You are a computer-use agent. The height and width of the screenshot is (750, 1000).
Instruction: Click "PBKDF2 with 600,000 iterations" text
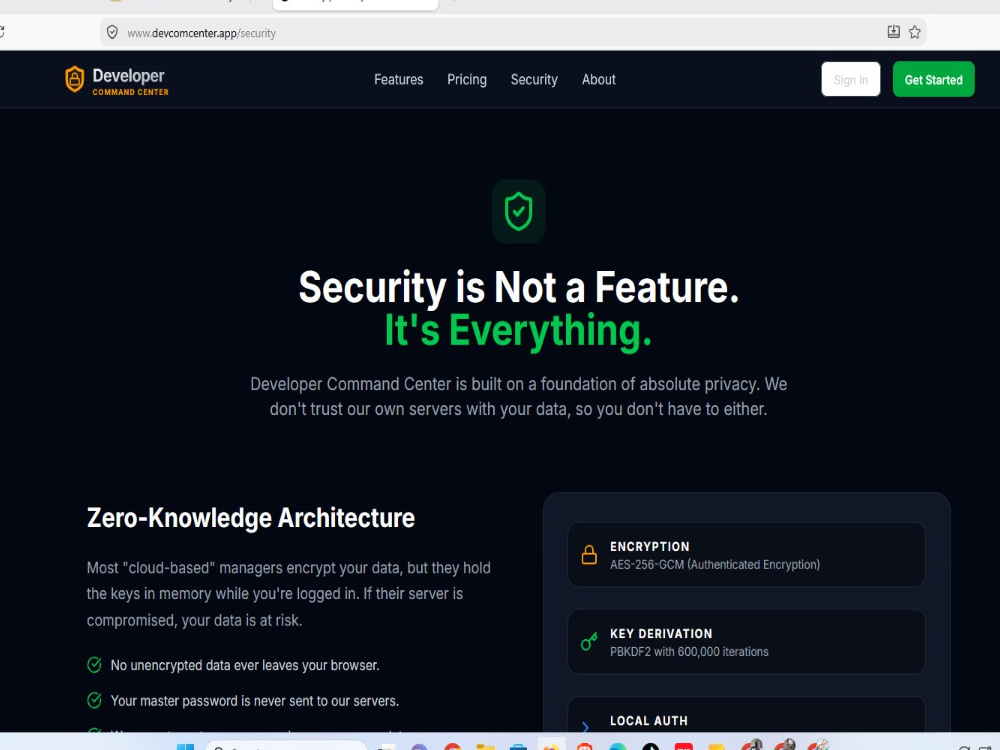(689, 652)
